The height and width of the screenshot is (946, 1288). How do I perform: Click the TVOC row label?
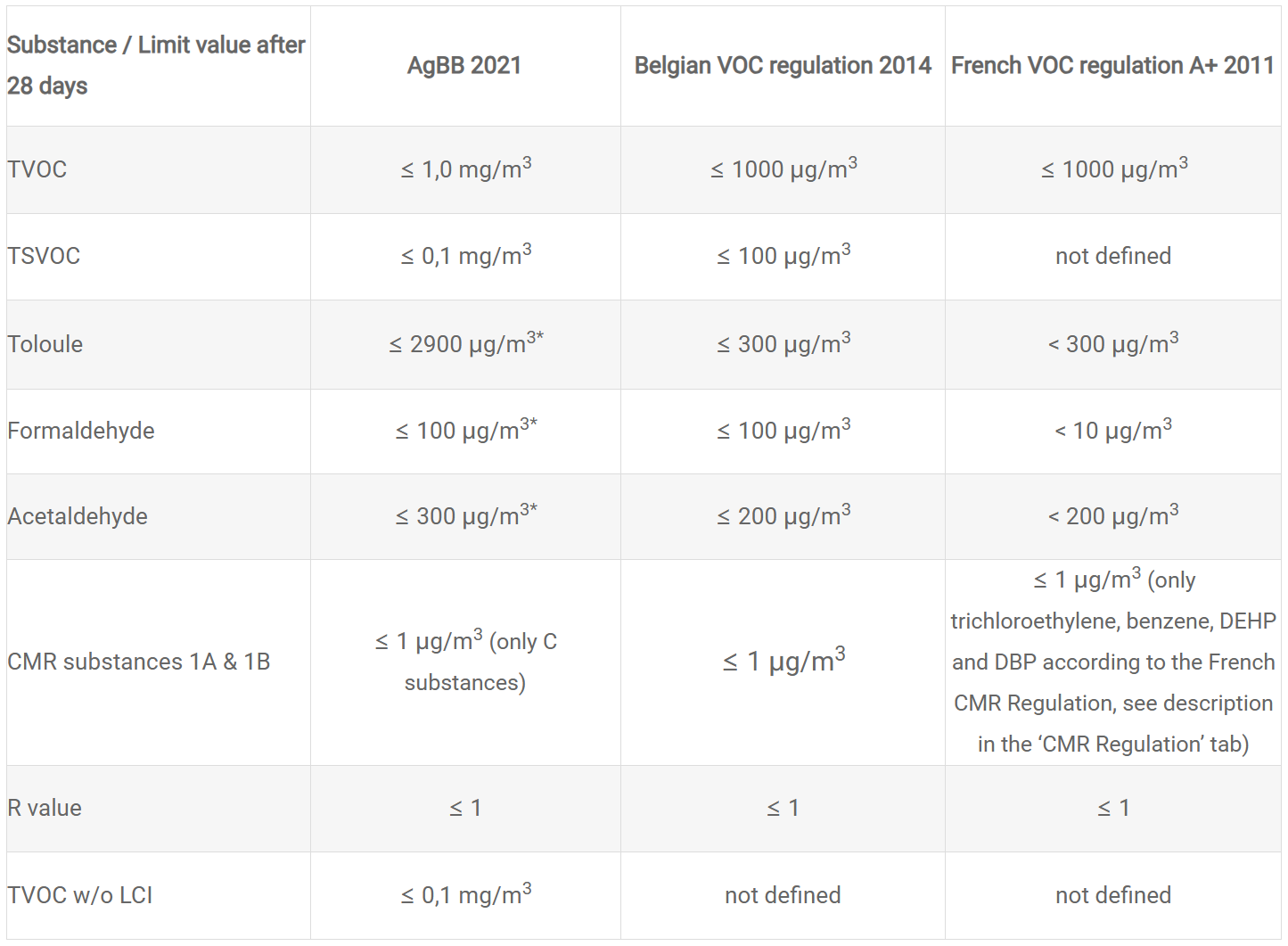click(37, 169)
